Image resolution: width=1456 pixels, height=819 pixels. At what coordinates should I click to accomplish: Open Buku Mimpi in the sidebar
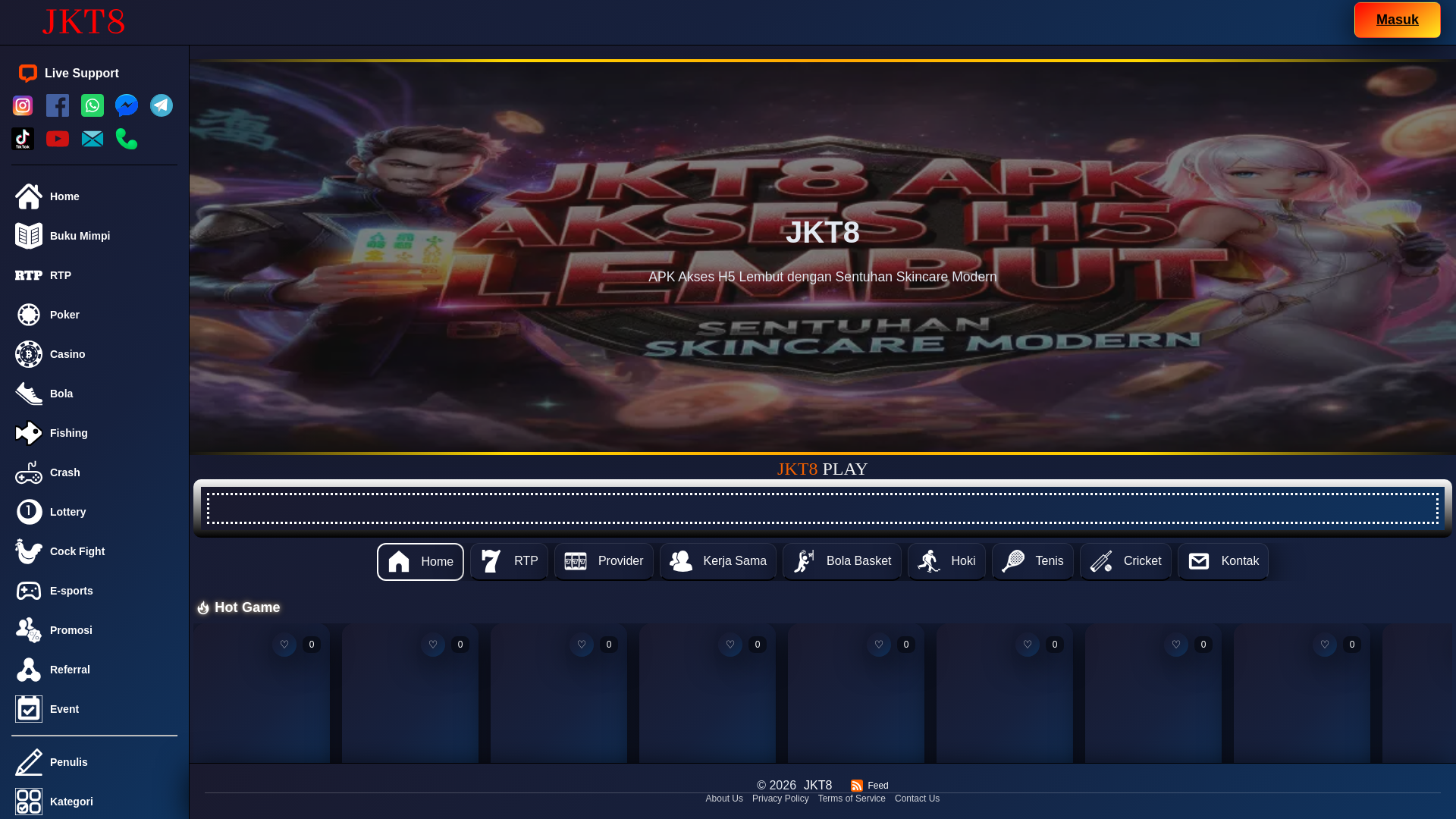[94, 236]
